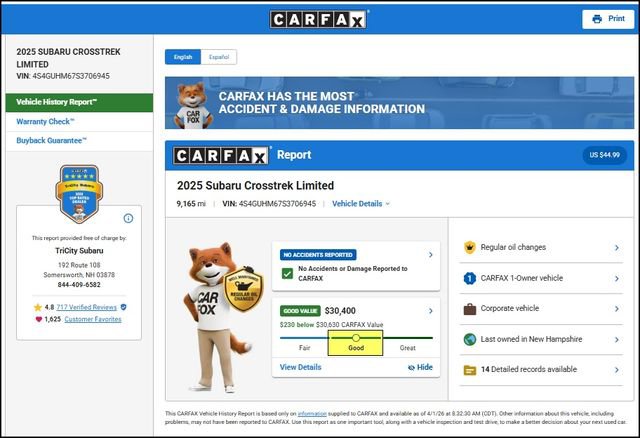This screenshot has height=438, width=640.
Task: Click the pink heart favorites icon
Action: (x=39, y=319)
